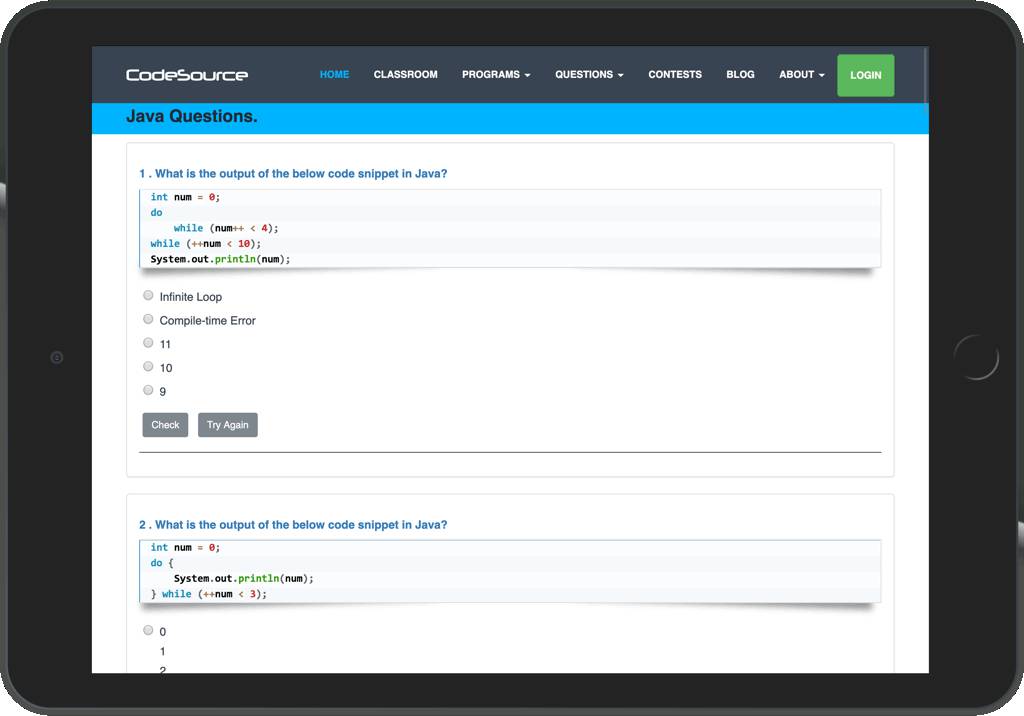Expand the ABOUT dropdown menu
Image resolution: width=1024 pixels, height=716 pixels.
tap(801, 74)
